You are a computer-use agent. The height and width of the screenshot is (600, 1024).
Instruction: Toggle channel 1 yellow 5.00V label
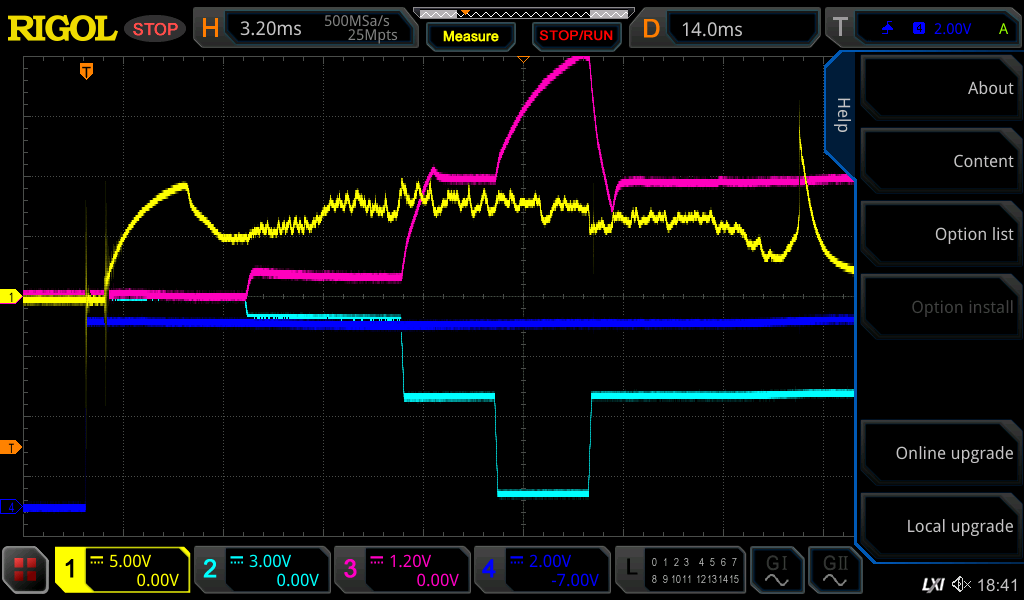point(122,570)
